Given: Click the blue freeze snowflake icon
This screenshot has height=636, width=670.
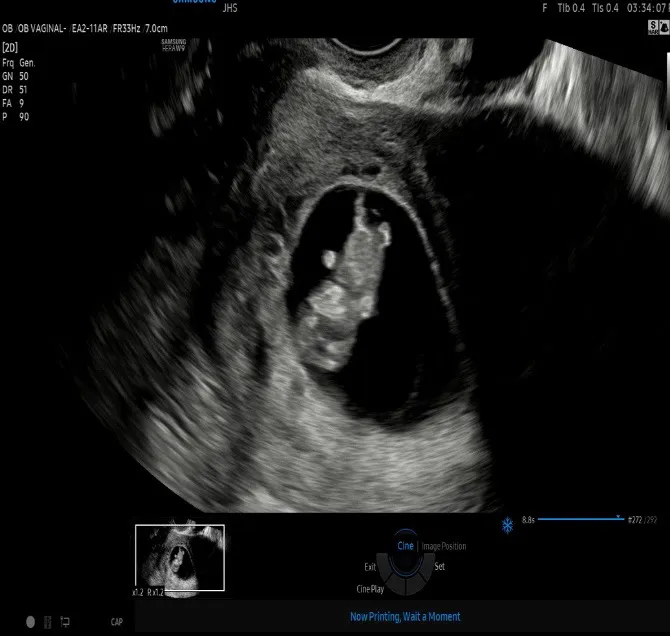Looking at the screenshot, I should [507, 525].
